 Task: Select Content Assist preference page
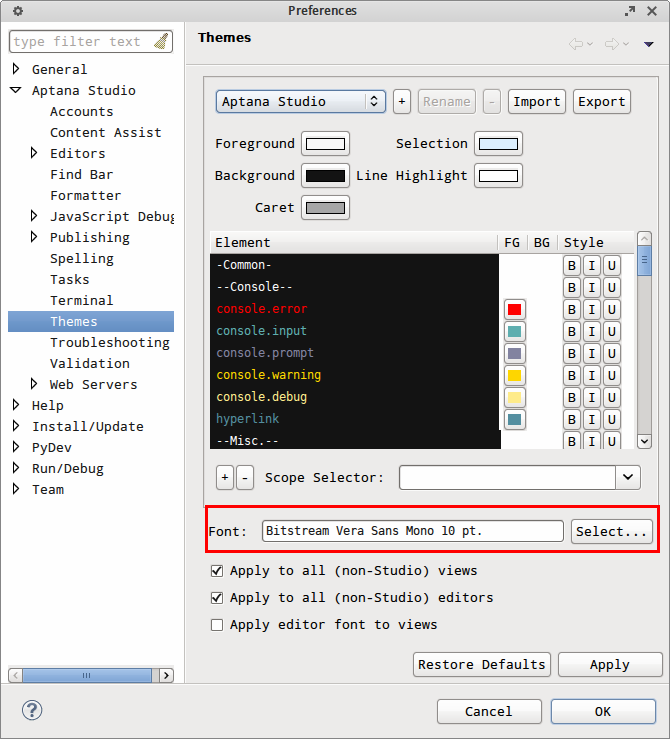pyautogui.click(x=106, y=132)
